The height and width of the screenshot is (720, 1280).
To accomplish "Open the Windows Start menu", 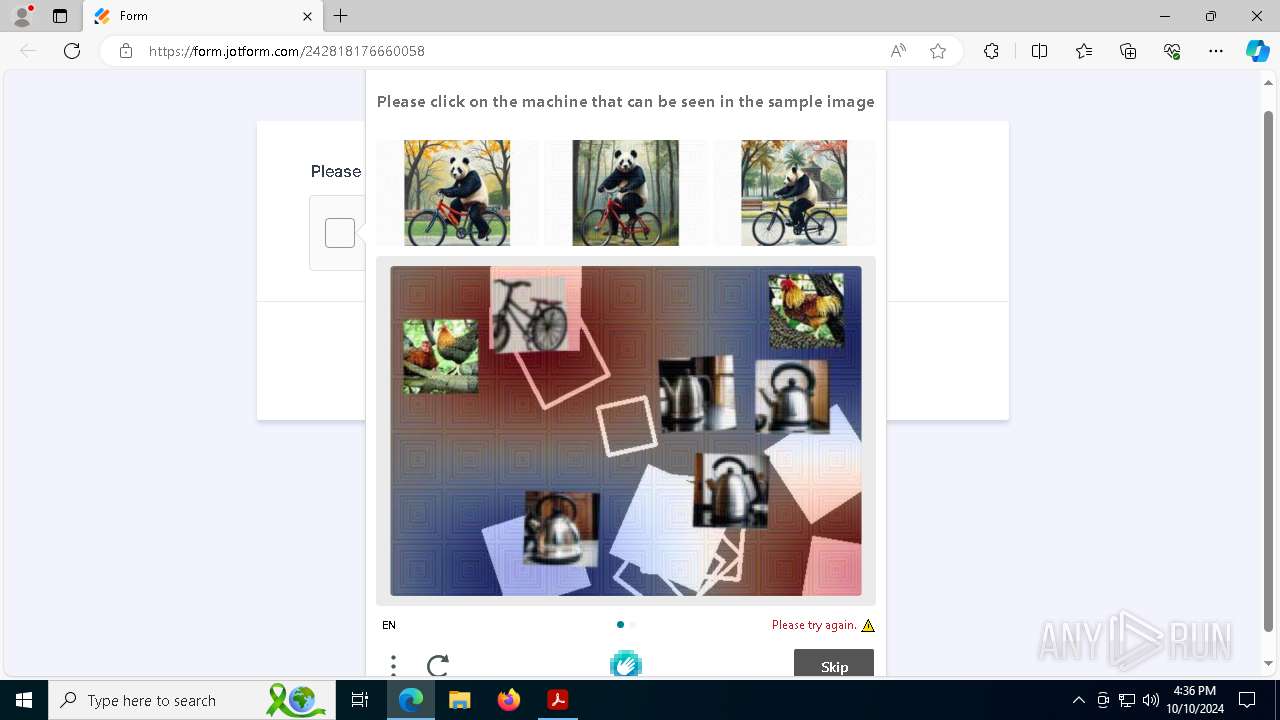I will [24, 700].
